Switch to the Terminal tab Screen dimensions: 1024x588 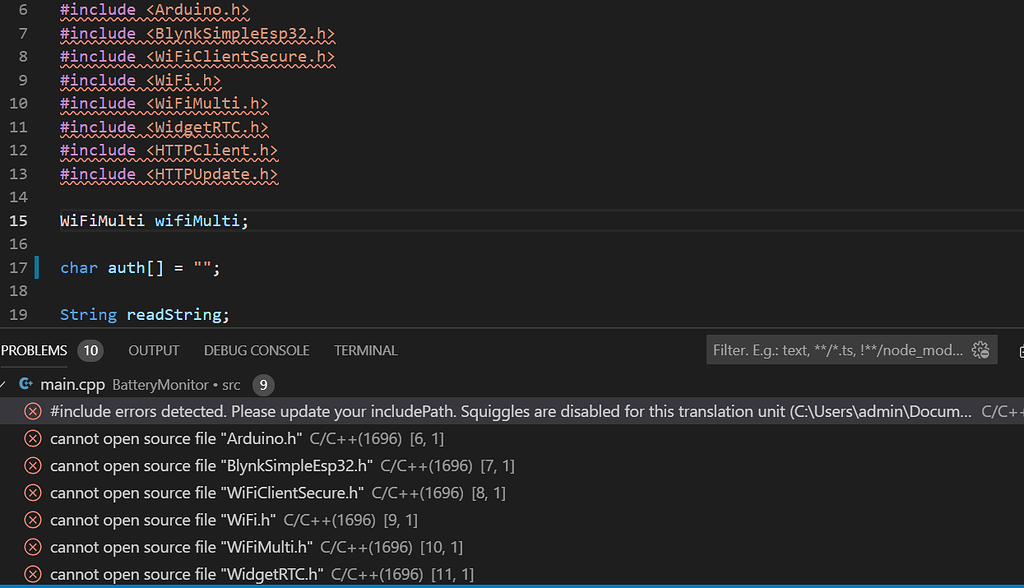click(365, 351)
